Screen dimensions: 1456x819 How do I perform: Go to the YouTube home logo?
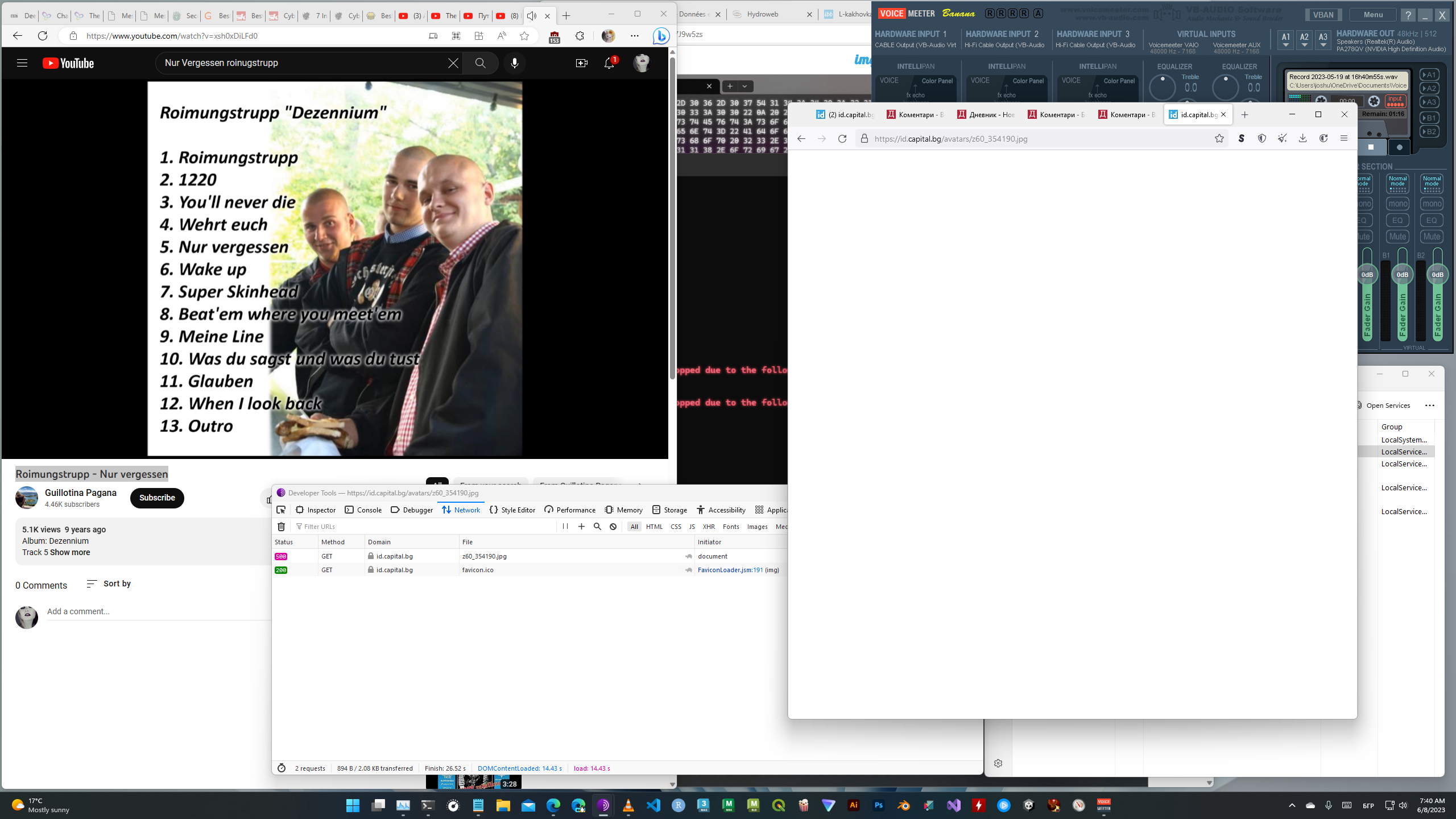point(68,63)
